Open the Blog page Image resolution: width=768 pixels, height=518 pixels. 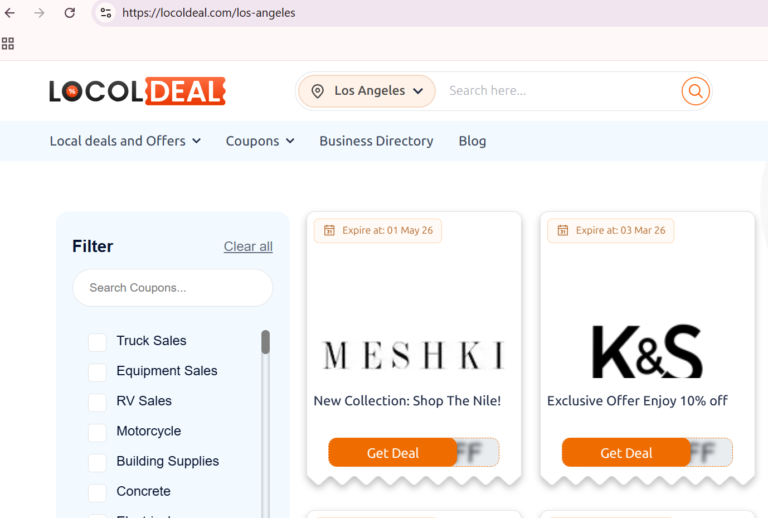pyautogui.click(x=472, y=141)
